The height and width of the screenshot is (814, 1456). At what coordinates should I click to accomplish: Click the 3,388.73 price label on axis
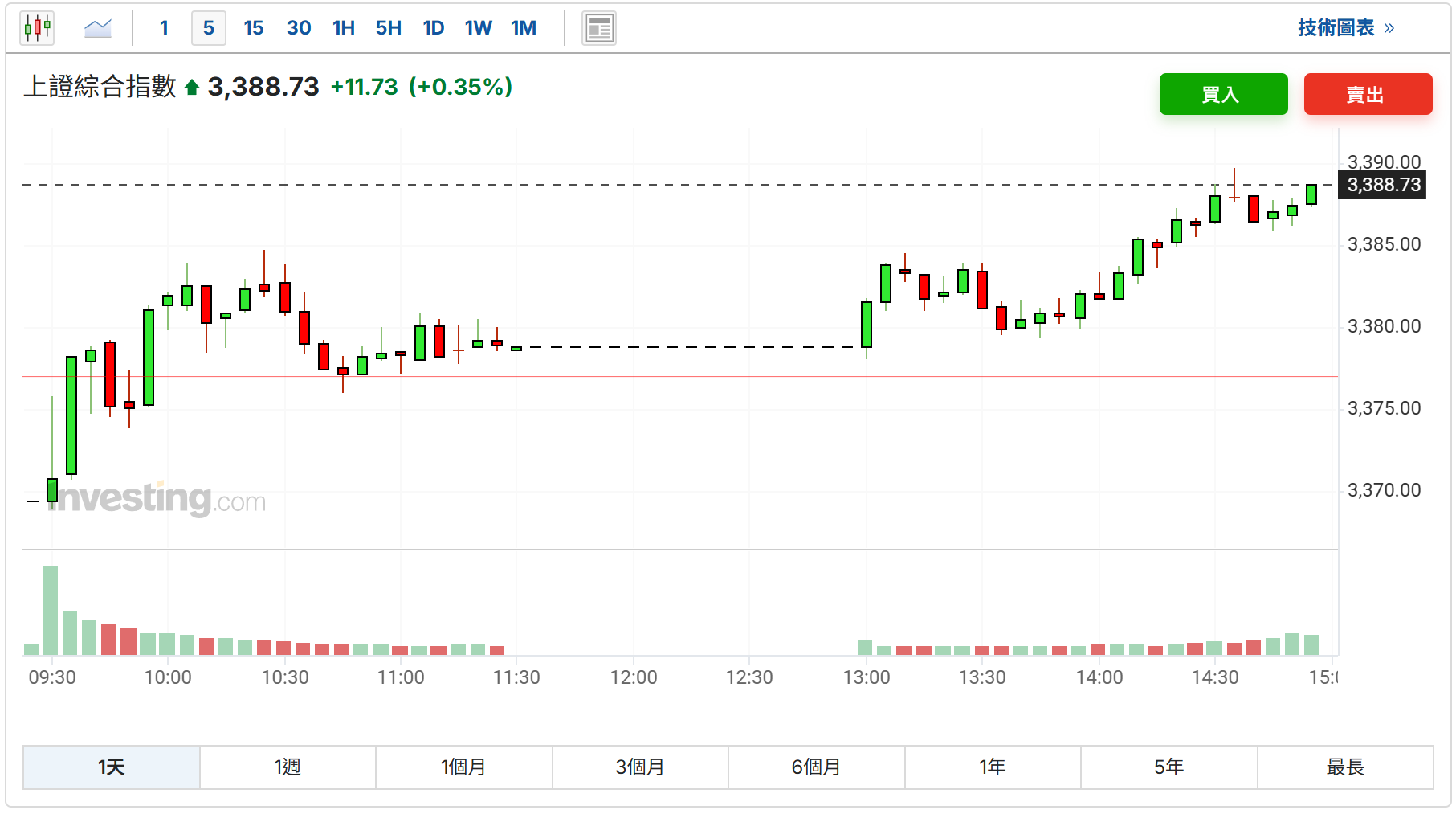[x=1383, y=185]
